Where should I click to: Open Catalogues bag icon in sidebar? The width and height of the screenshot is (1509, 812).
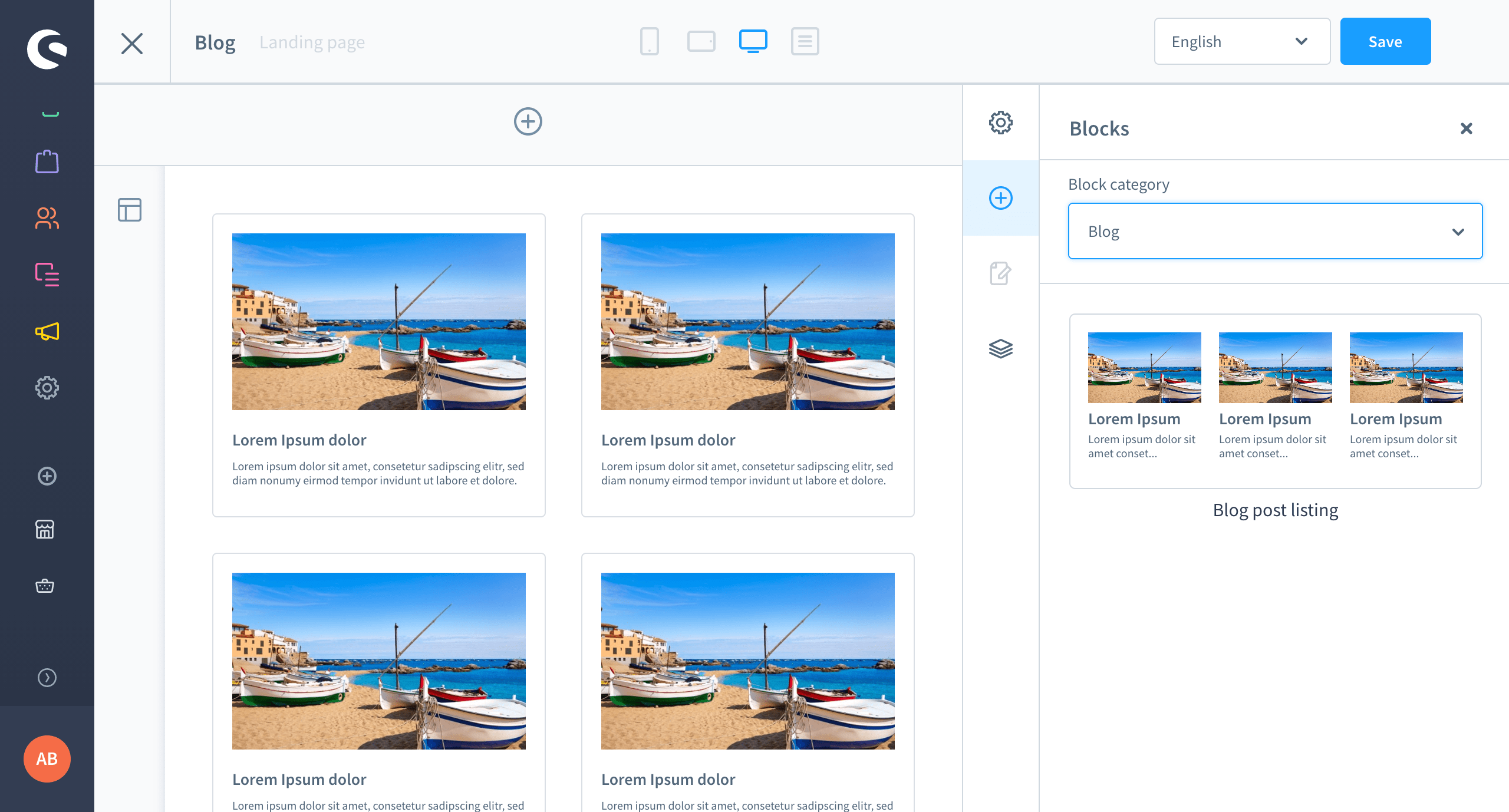[47, 161]
